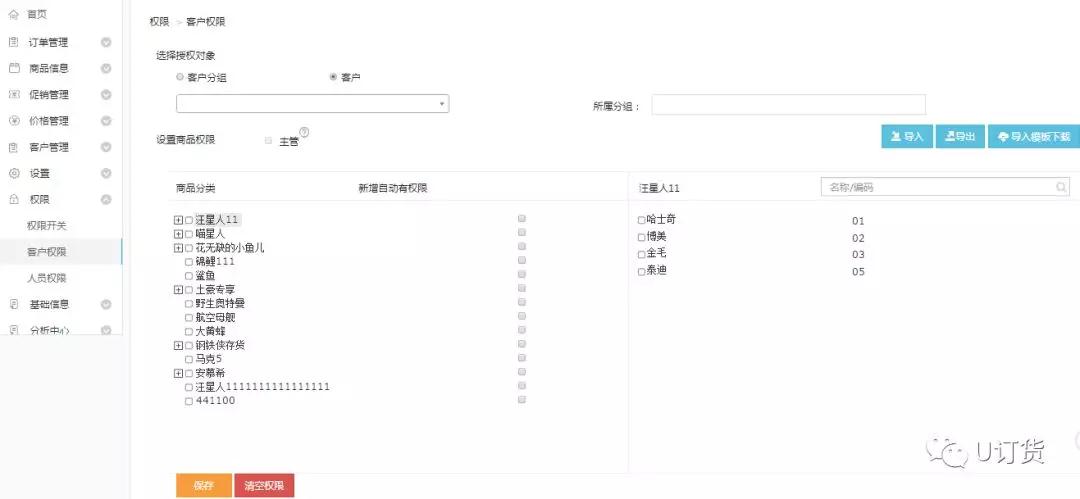Click the 导入 button

(x=906, y=136)
